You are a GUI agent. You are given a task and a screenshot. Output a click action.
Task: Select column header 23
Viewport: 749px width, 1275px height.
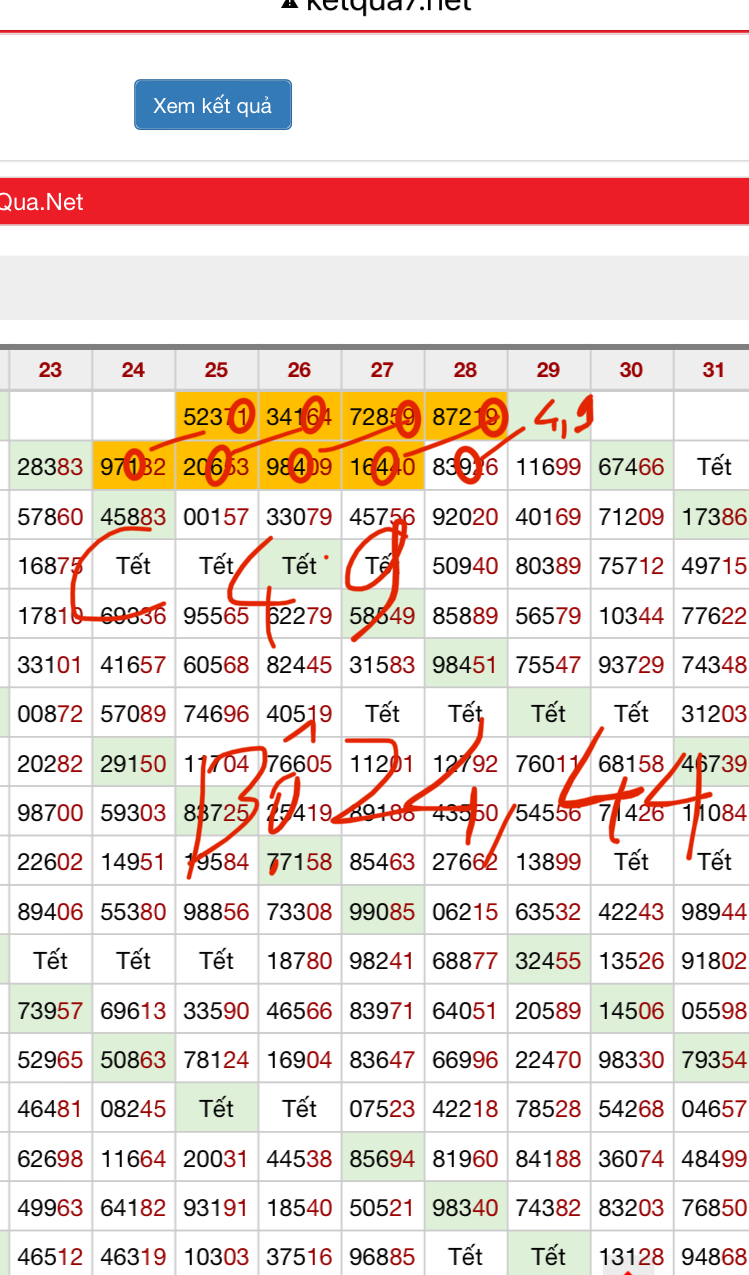[50, 370]
